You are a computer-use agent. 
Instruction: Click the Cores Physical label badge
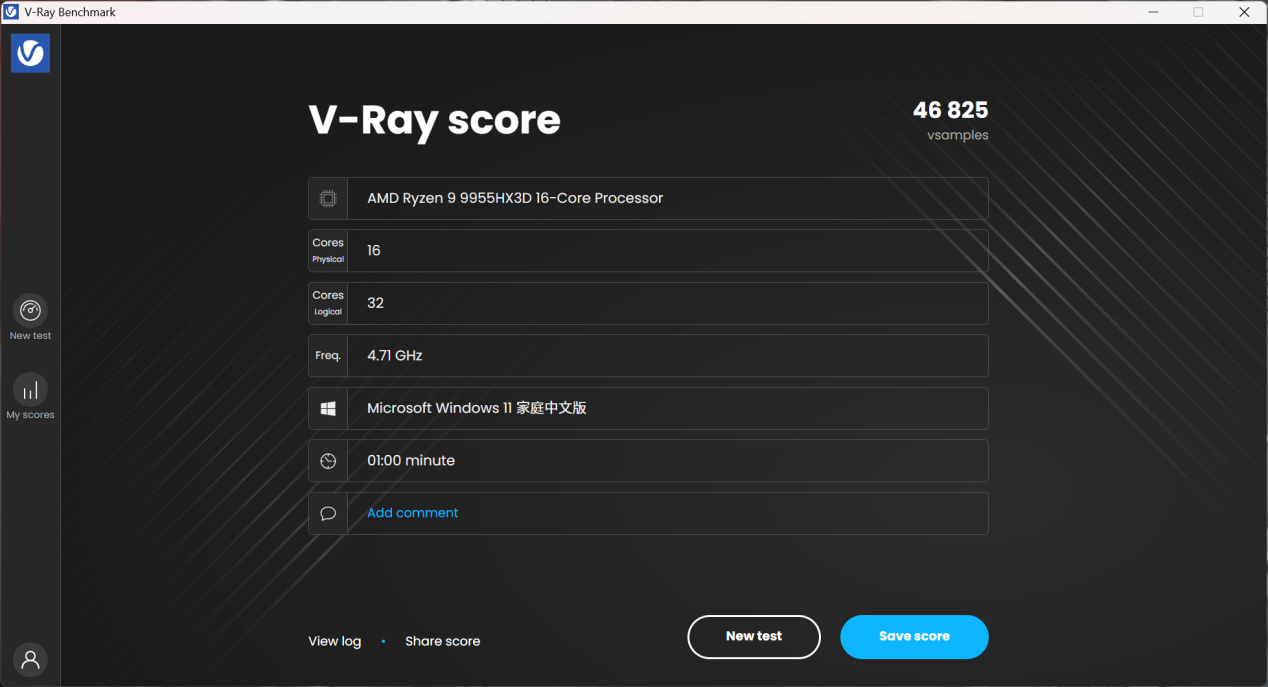click(327, 250)
